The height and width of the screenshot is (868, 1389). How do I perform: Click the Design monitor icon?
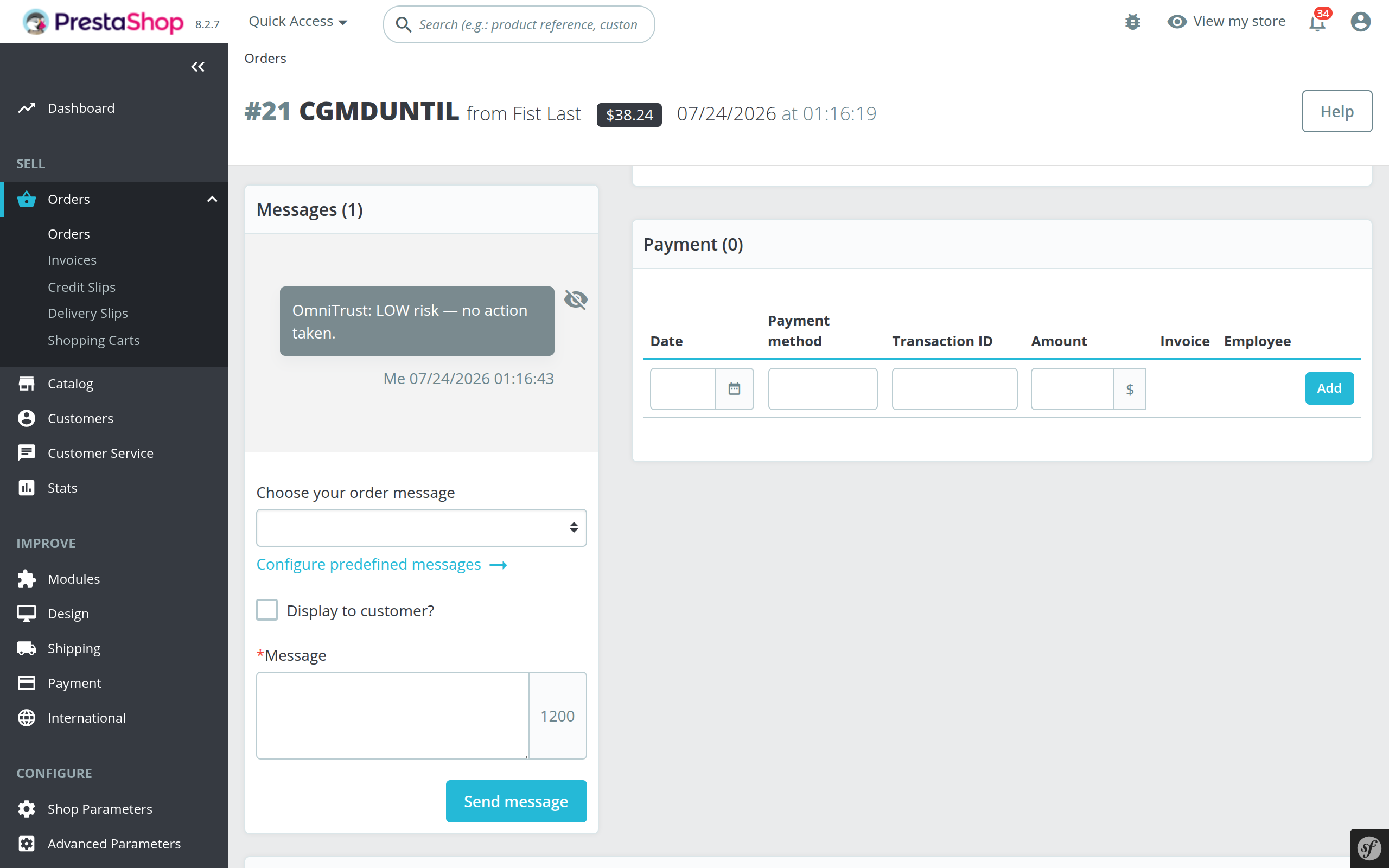click(x=27, y=614)
